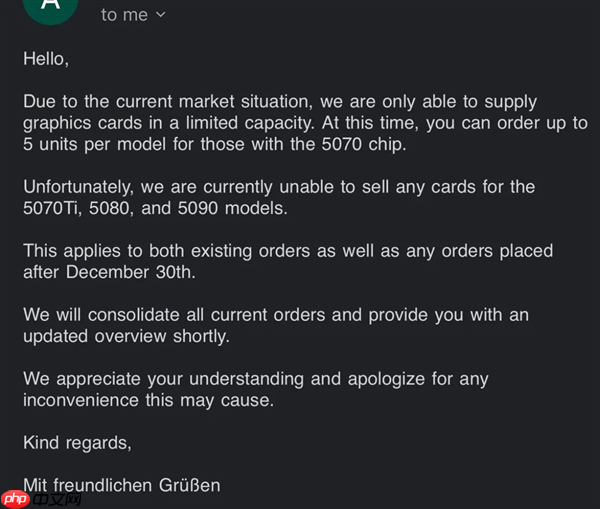Click the "Kind regards," sign-off
Screen dimensions: 600x509
point(77,442)
